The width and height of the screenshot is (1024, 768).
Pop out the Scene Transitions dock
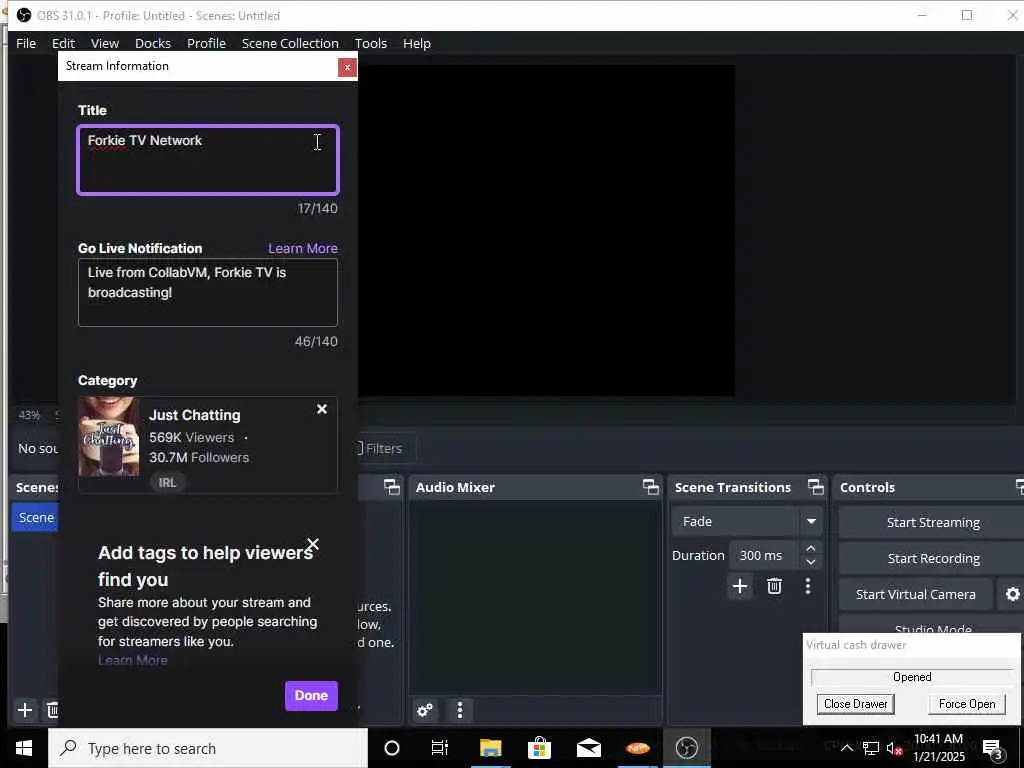coord(816,487)
